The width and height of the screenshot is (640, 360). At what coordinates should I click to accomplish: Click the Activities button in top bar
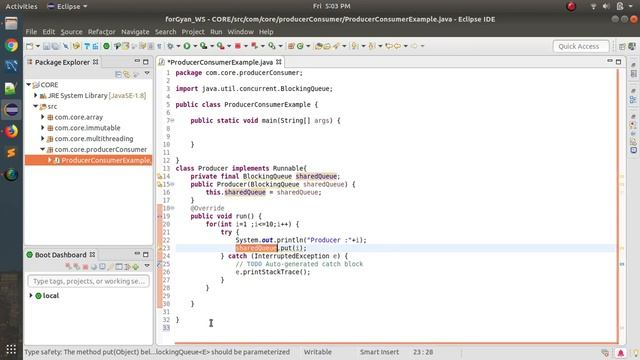click(x=21, y=6)
